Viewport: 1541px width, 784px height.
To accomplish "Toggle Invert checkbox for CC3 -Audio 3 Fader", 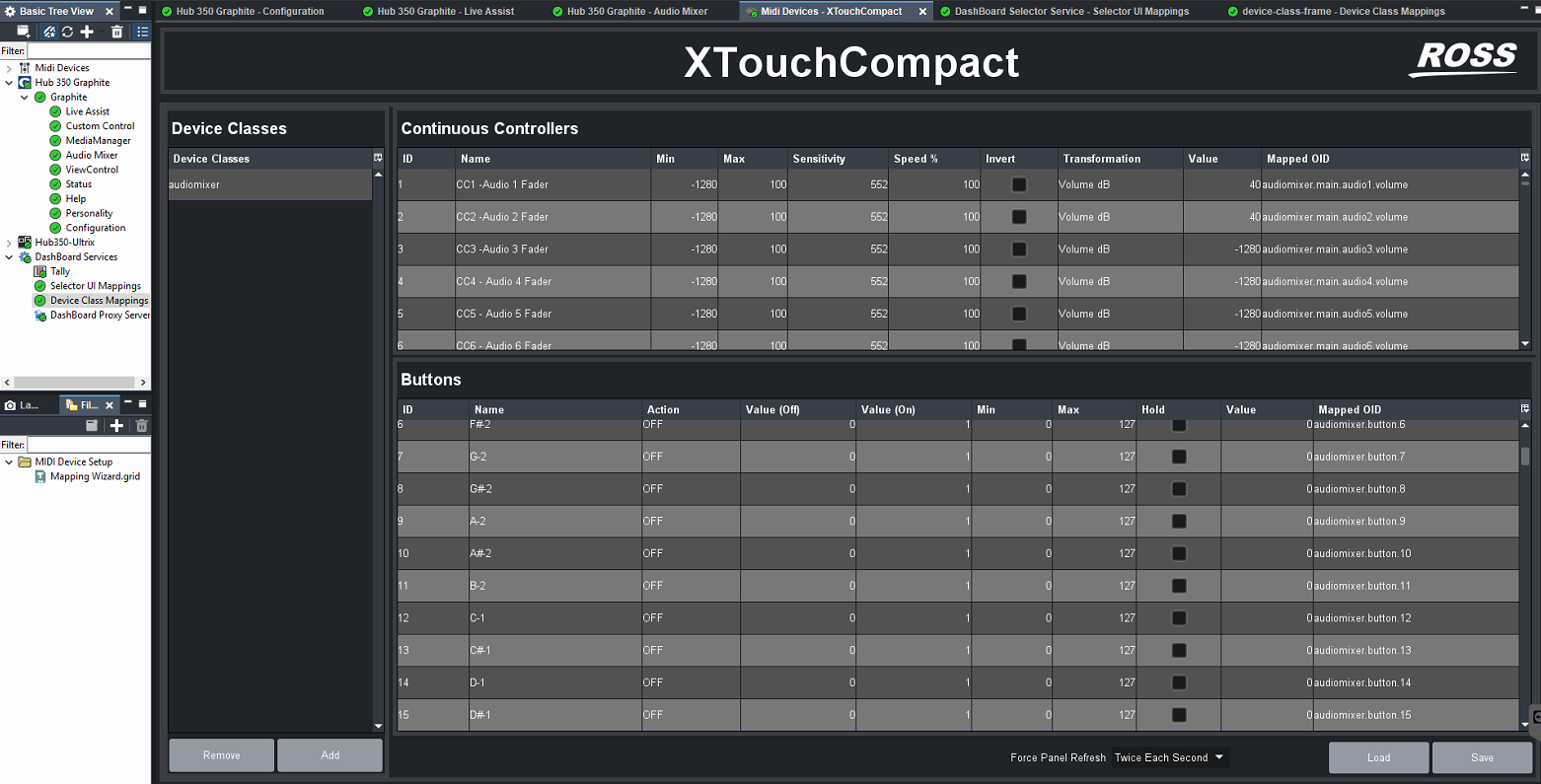I will [1019, 249].
